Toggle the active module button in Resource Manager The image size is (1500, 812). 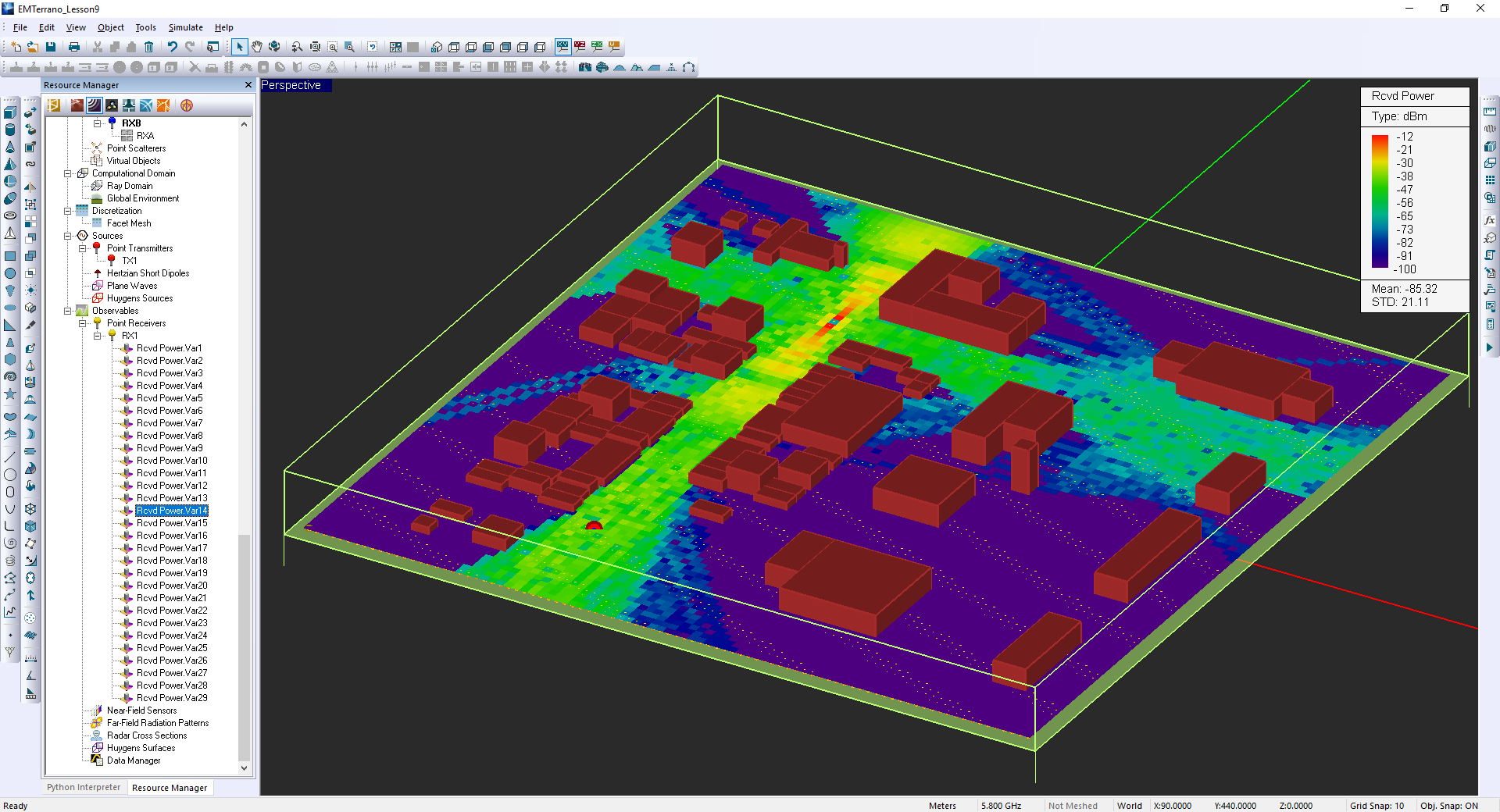[95, 105]
